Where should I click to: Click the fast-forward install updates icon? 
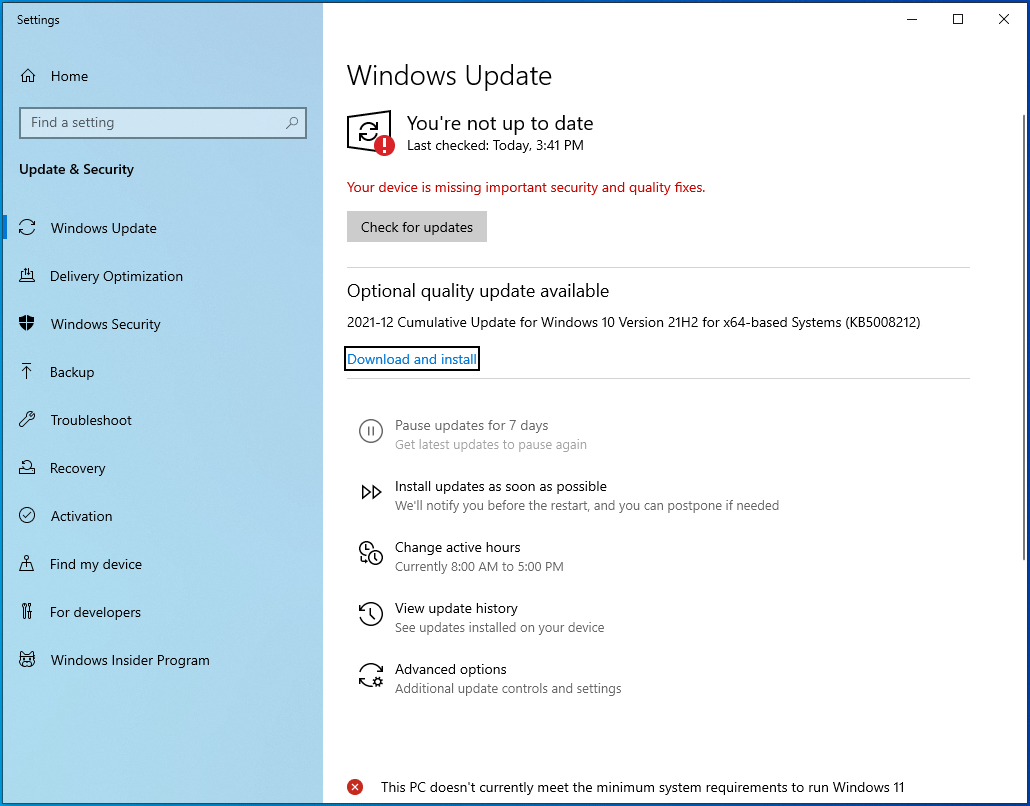click(371, 492)
